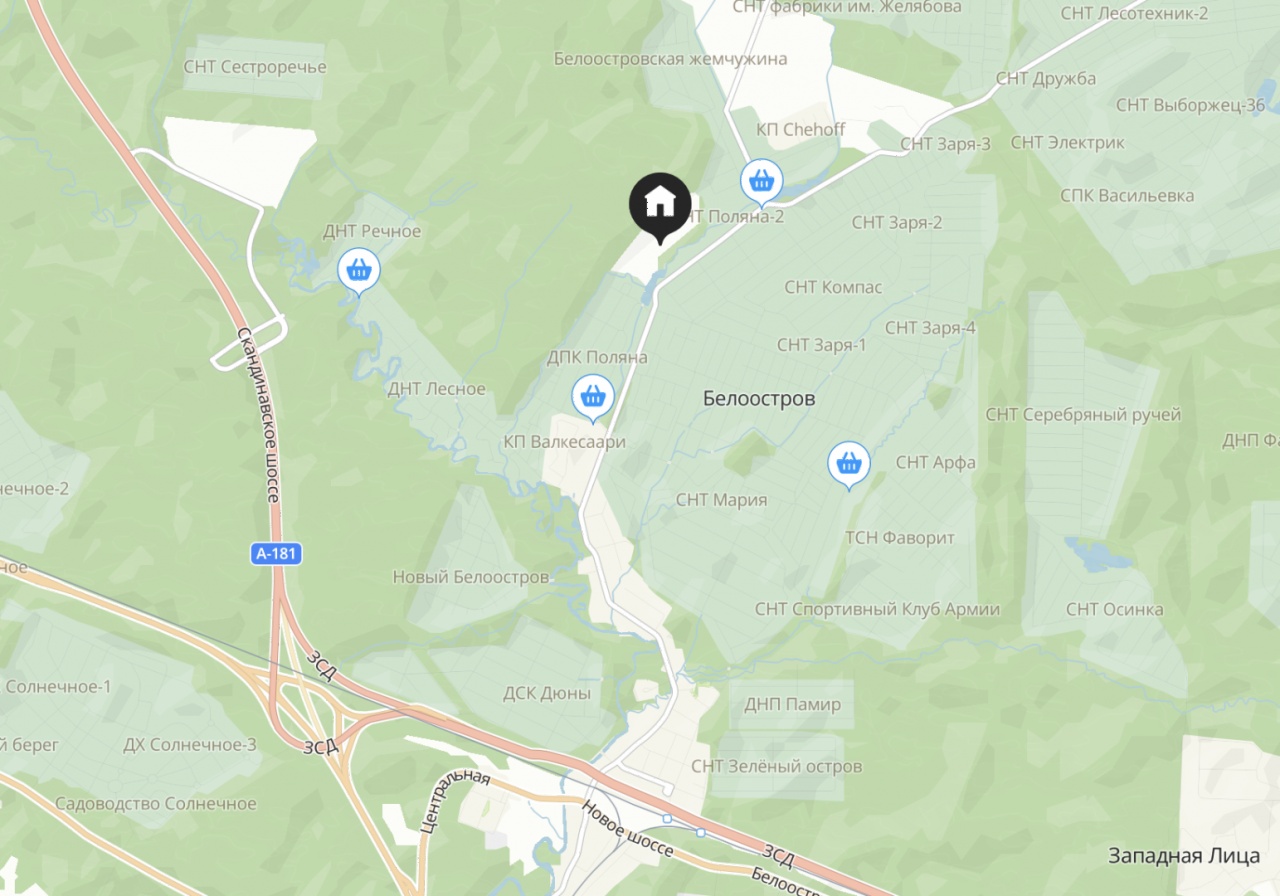This screenshot has height=896, width=1280.
Task: Click the КП Валкесаари label
Action: tap(564, 441)
